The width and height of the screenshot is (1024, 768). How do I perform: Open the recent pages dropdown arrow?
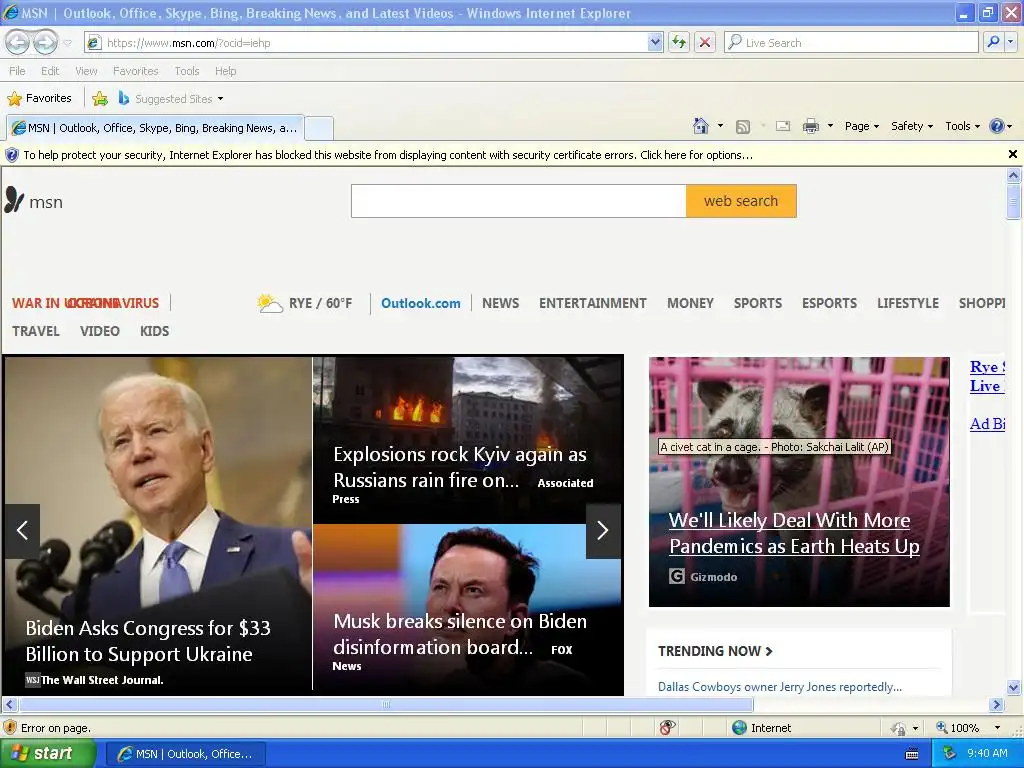pyautogui.click(x=67, y=43)
